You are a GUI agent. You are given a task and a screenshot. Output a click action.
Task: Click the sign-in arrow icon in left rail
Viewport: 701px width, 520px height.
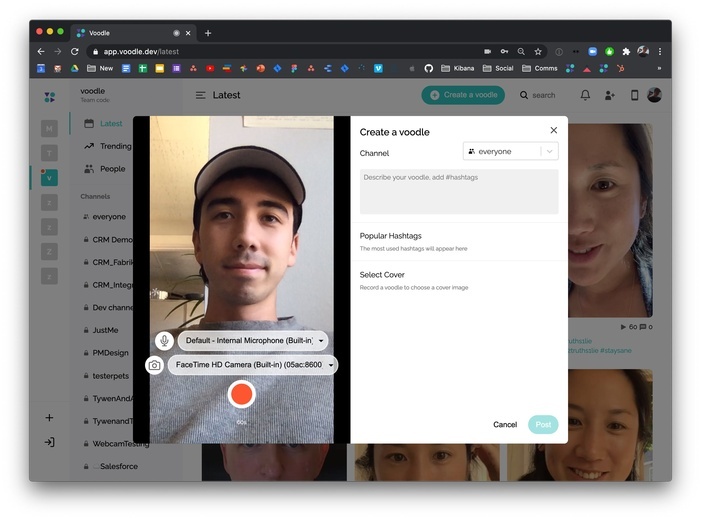click(49, 442)
